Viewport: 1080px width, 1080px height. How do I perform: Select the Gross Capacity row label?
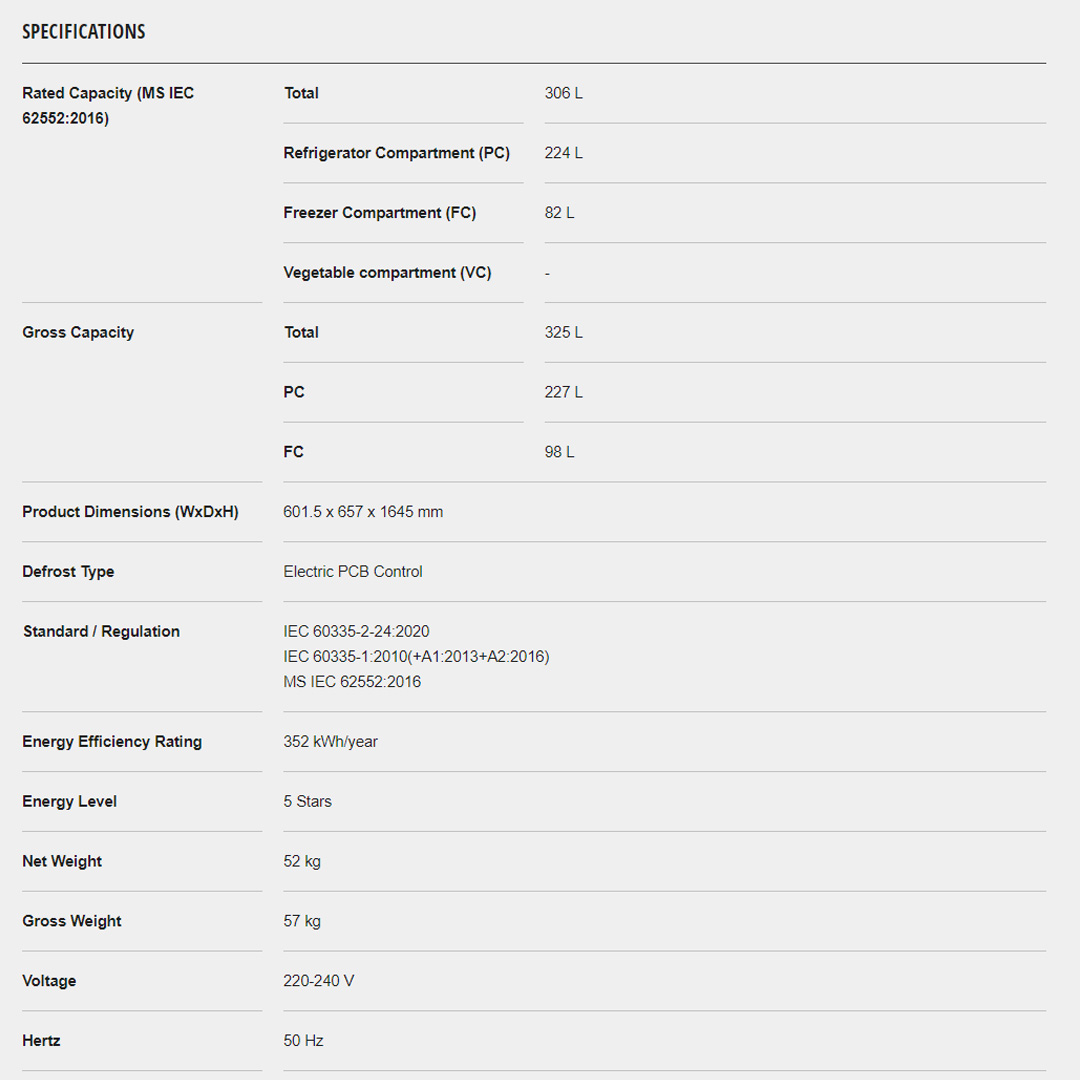click(x=78, y=332)
